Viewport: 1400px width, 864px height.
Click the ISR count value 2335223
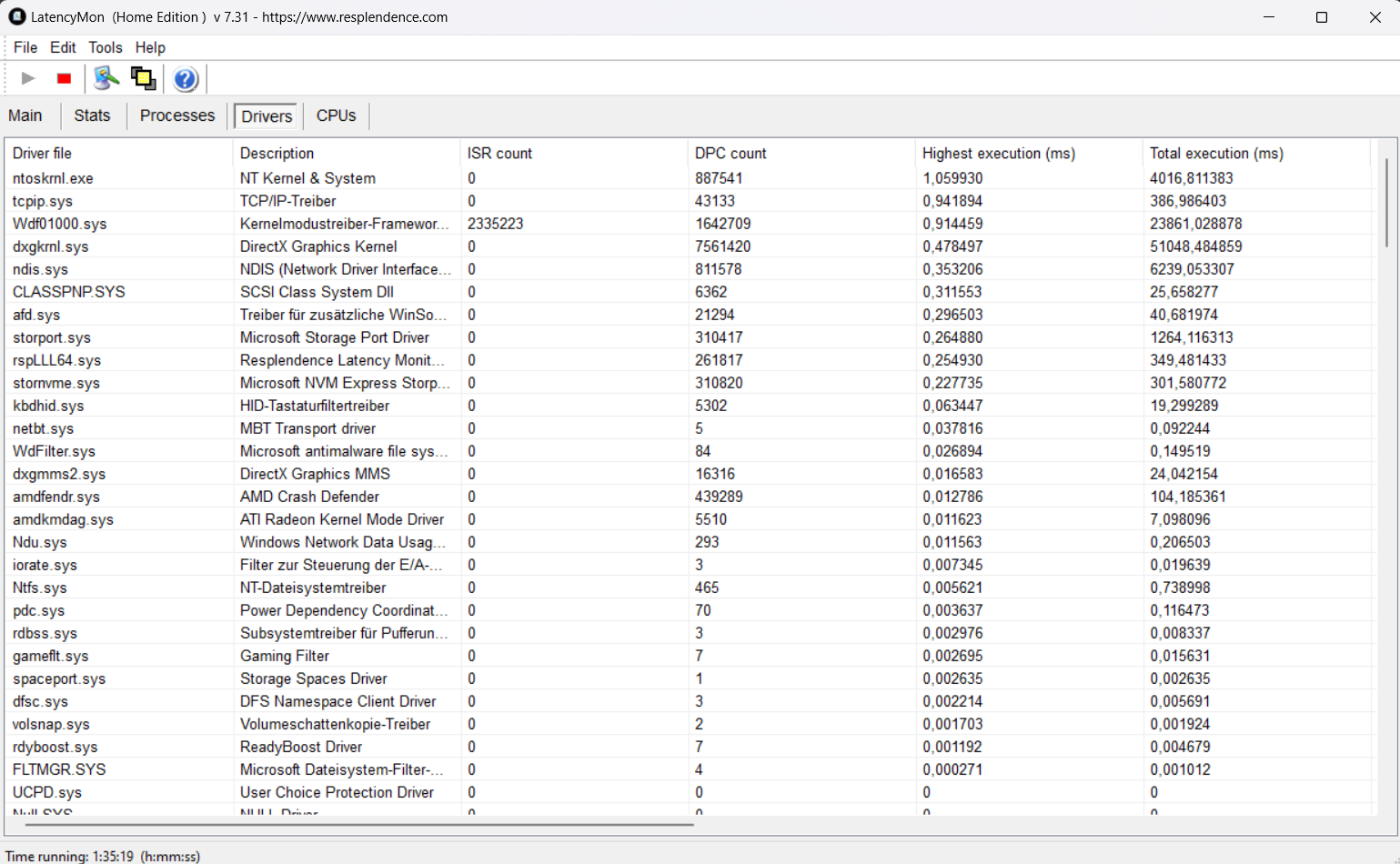pyautogui.click(x=495, y=224)
